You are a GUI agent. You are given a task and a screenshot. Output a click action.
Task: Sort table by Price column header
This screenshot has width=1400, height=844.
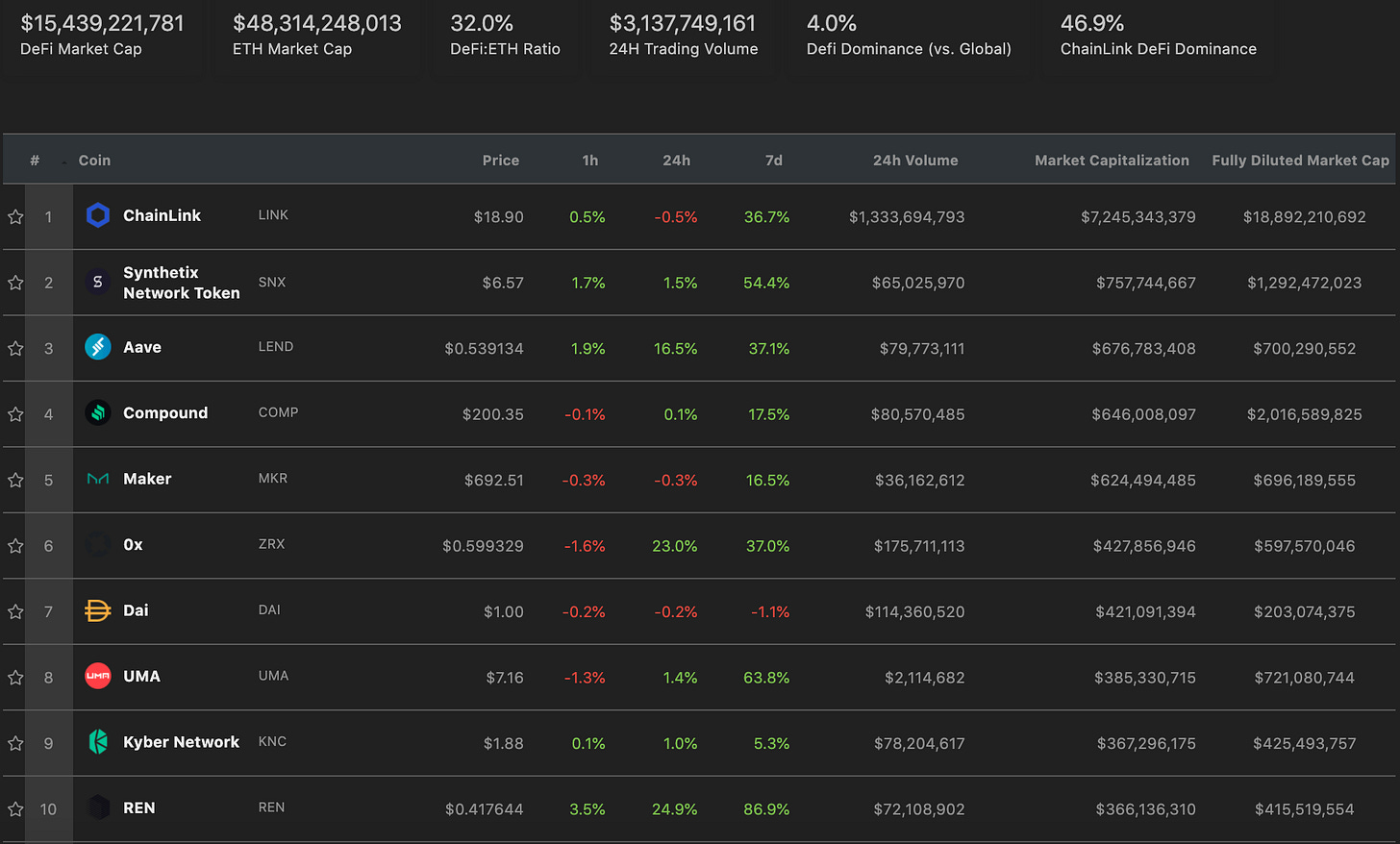tap(501, 161)
